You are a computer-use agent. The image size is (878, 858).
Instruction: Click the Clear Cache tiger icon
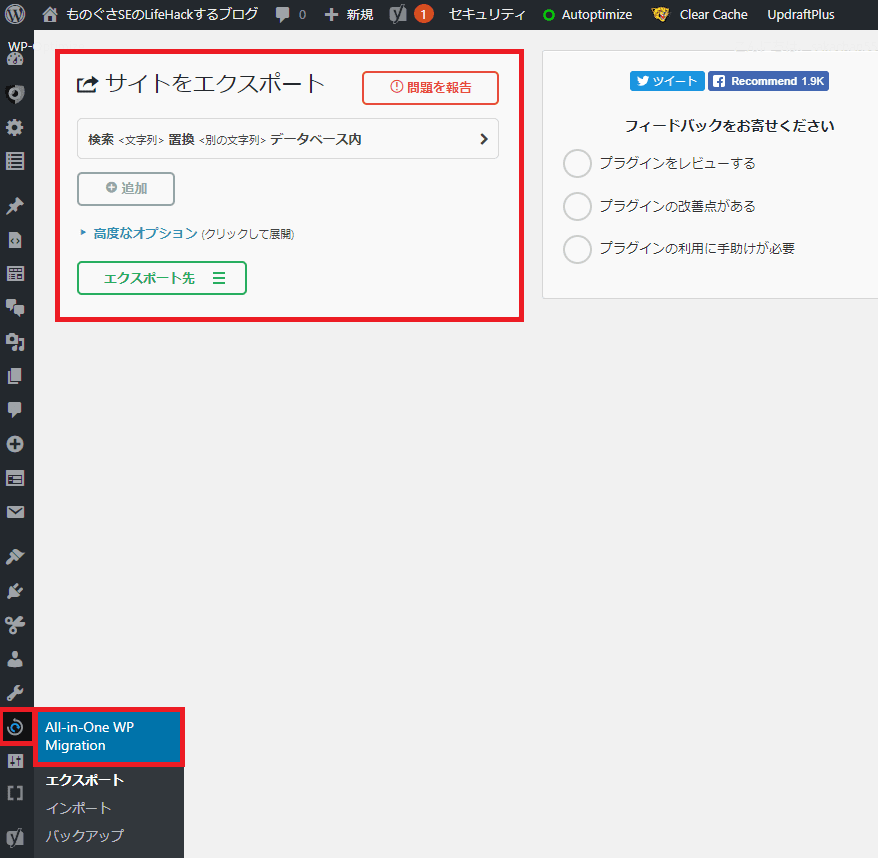pyautogui.click(x=659, y=14)
